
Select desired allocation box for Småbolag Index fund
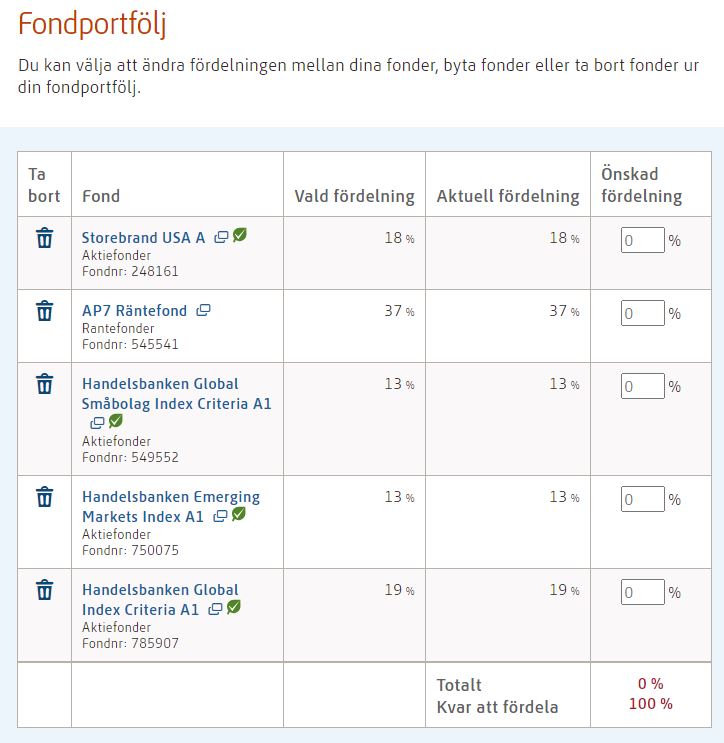click(x=642, y=386)
